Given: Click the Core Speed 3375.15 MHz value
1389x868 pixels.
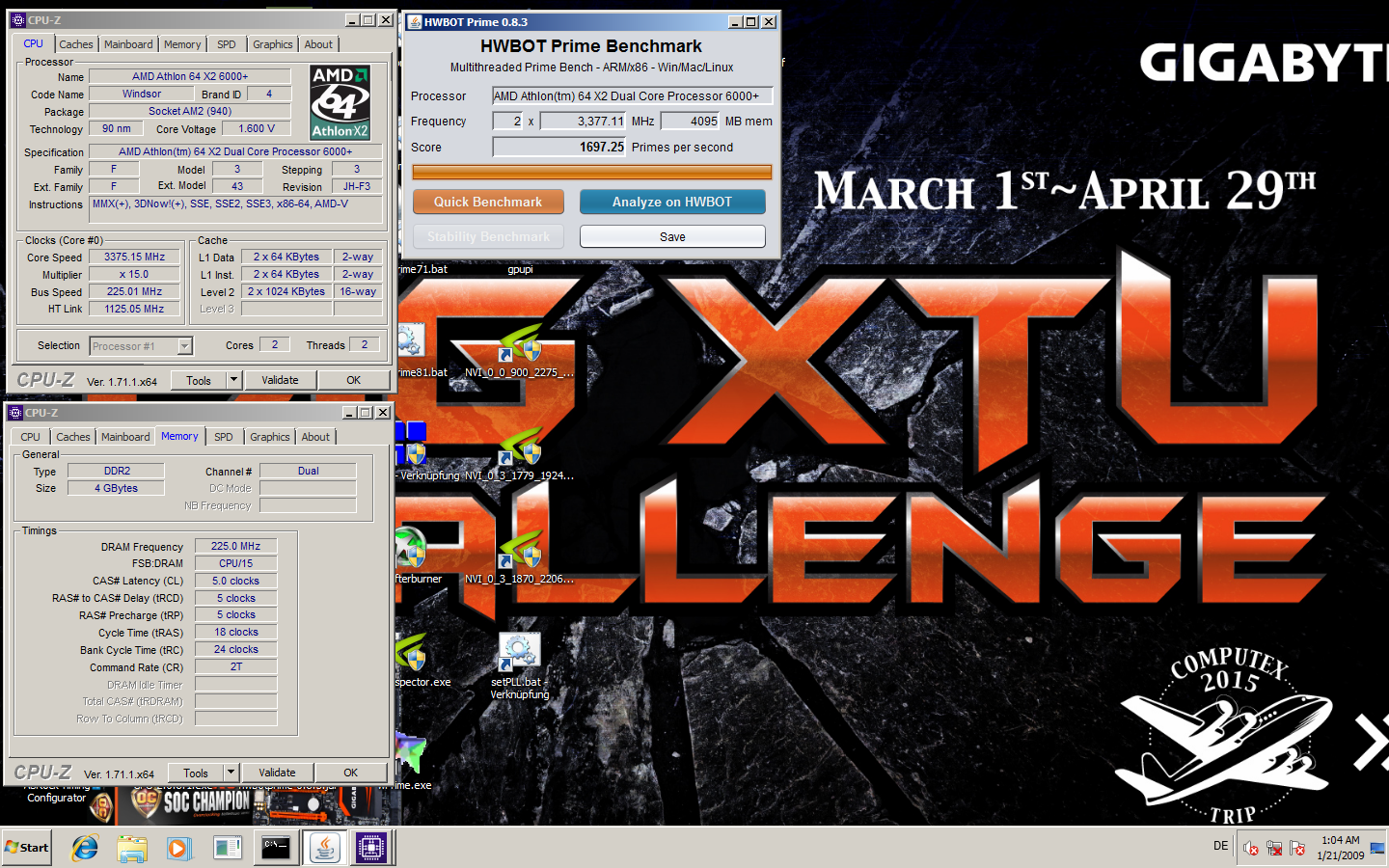Looking at the screenshot, I should (x=135, y=257).
